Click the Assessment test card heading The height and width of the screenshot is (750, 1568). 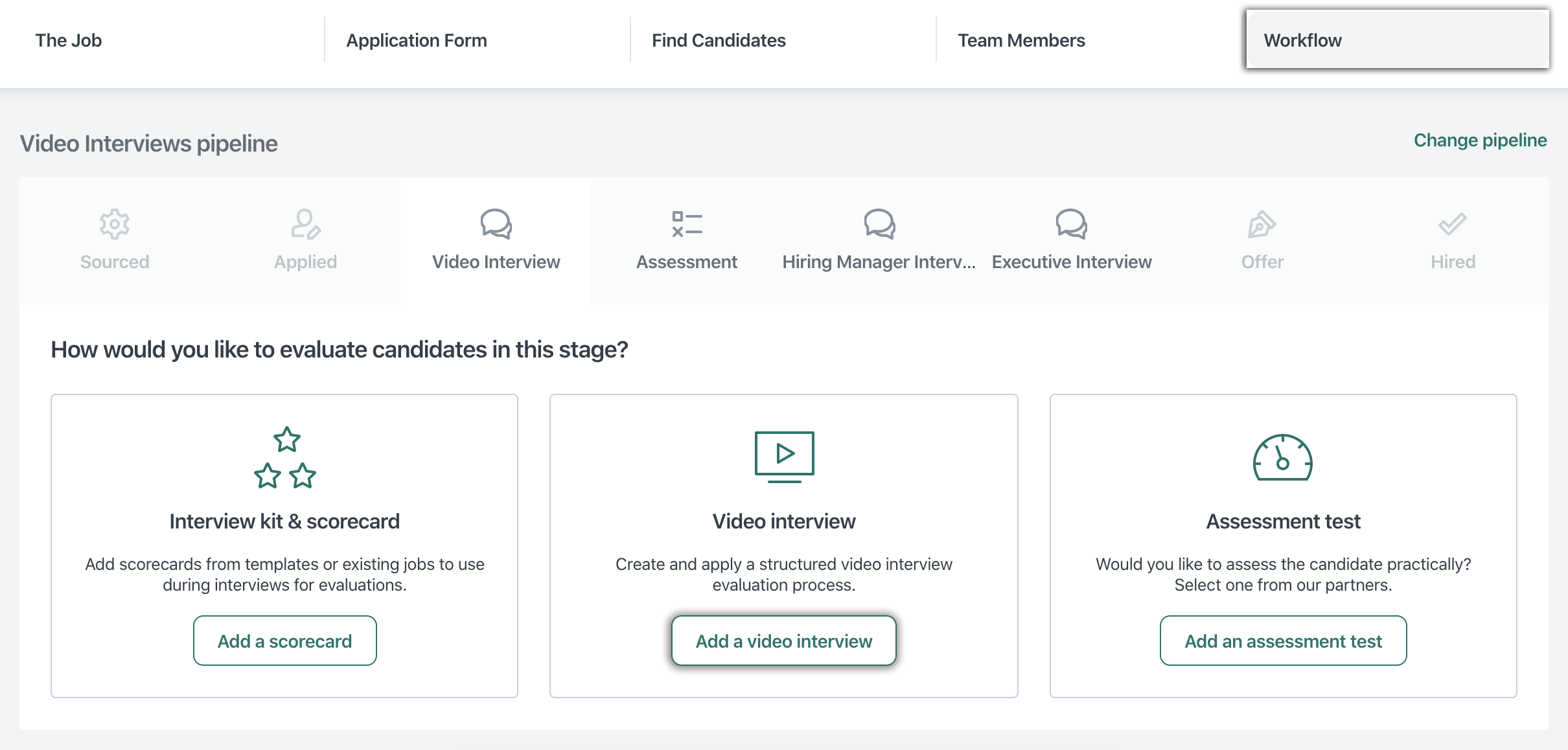coord(1283,521)
